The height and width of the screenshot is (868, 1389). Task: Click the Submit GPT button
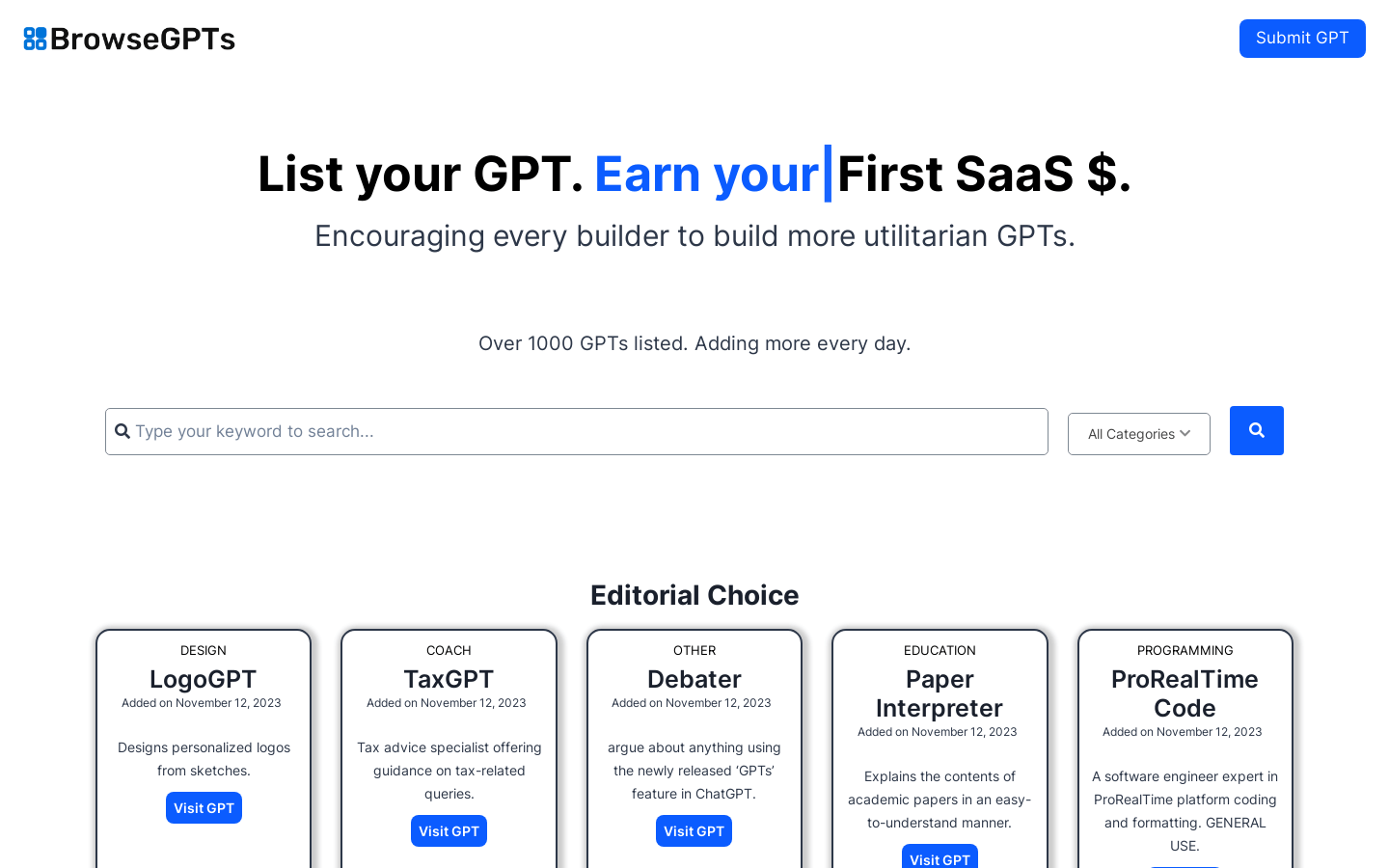coord(1301,39)
